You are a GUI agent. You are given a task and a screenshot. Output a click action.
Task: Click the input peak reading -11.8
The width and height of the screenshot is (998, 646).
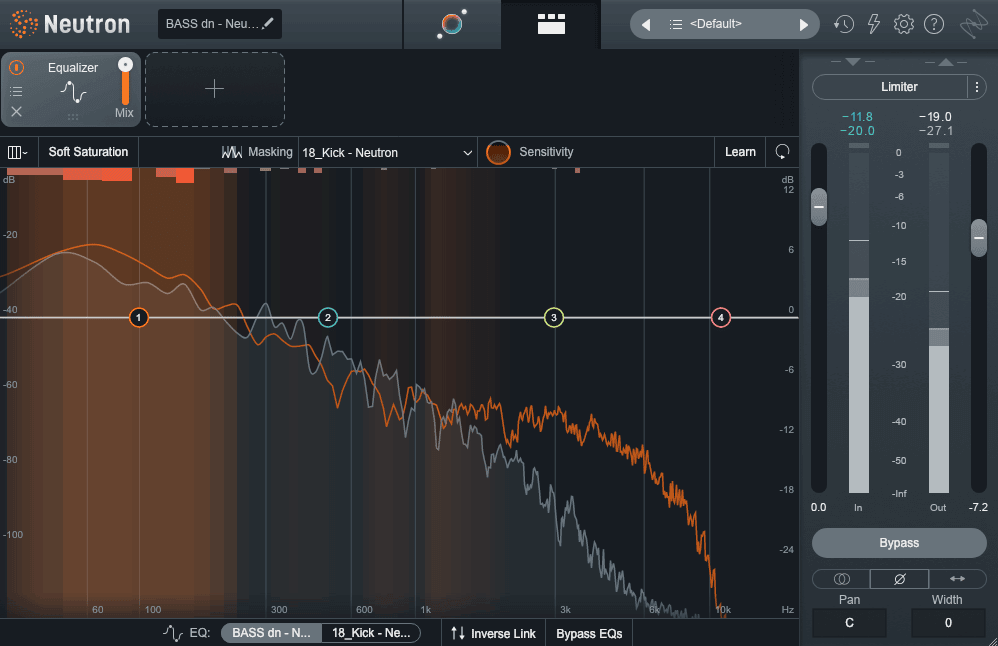point(857,116)
